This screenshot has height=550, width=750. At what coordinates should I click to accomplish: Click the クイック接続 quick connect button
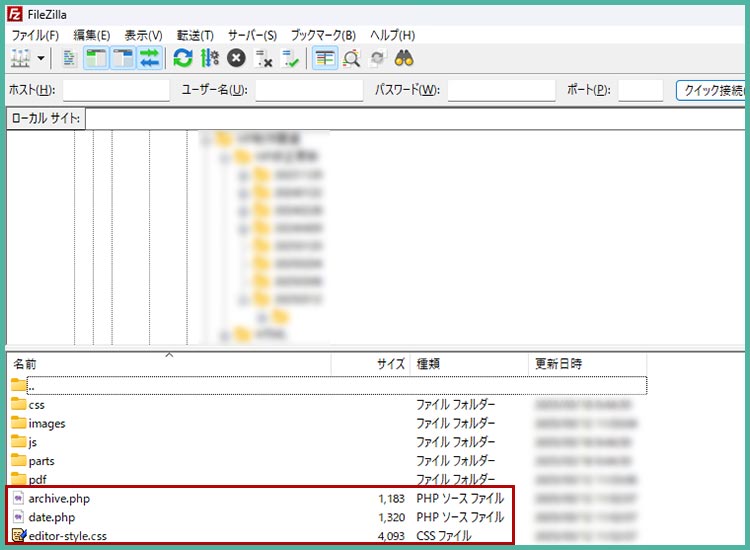(x=712, y=90)
